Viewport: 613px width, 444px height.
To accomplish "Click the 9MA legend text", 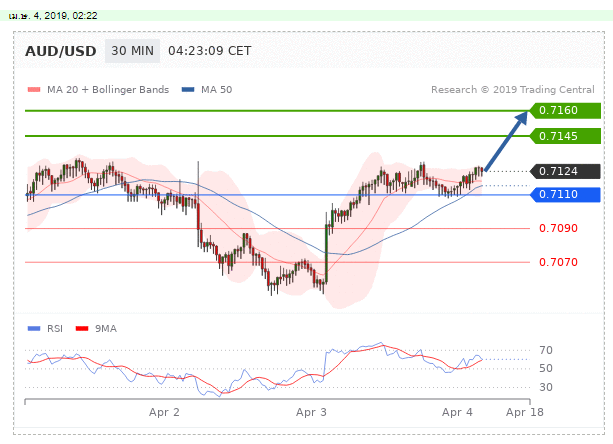I will [106, 329].
